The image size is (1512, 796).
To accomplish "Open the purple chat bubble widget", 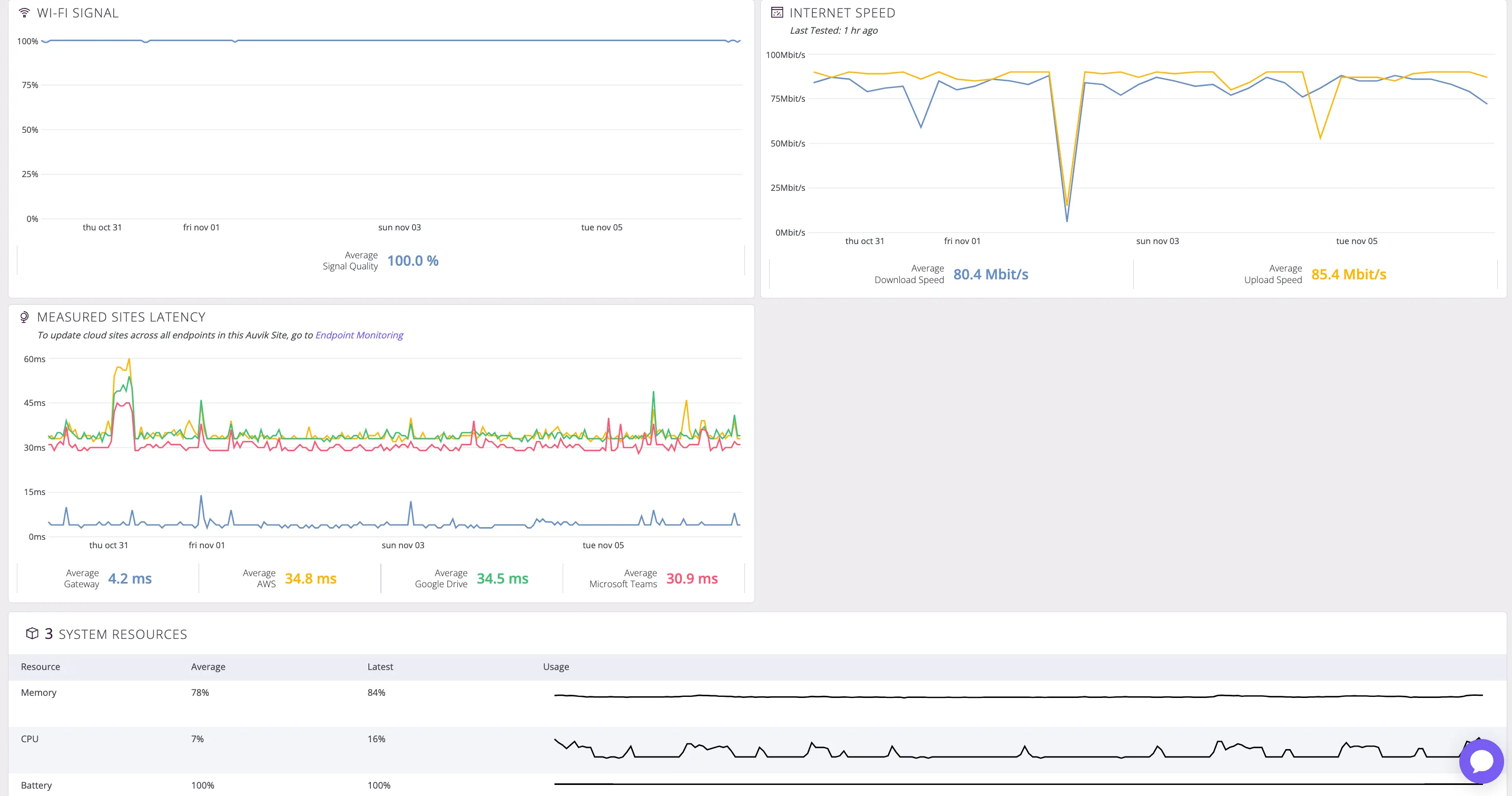I will click(x=1480, y=761).
